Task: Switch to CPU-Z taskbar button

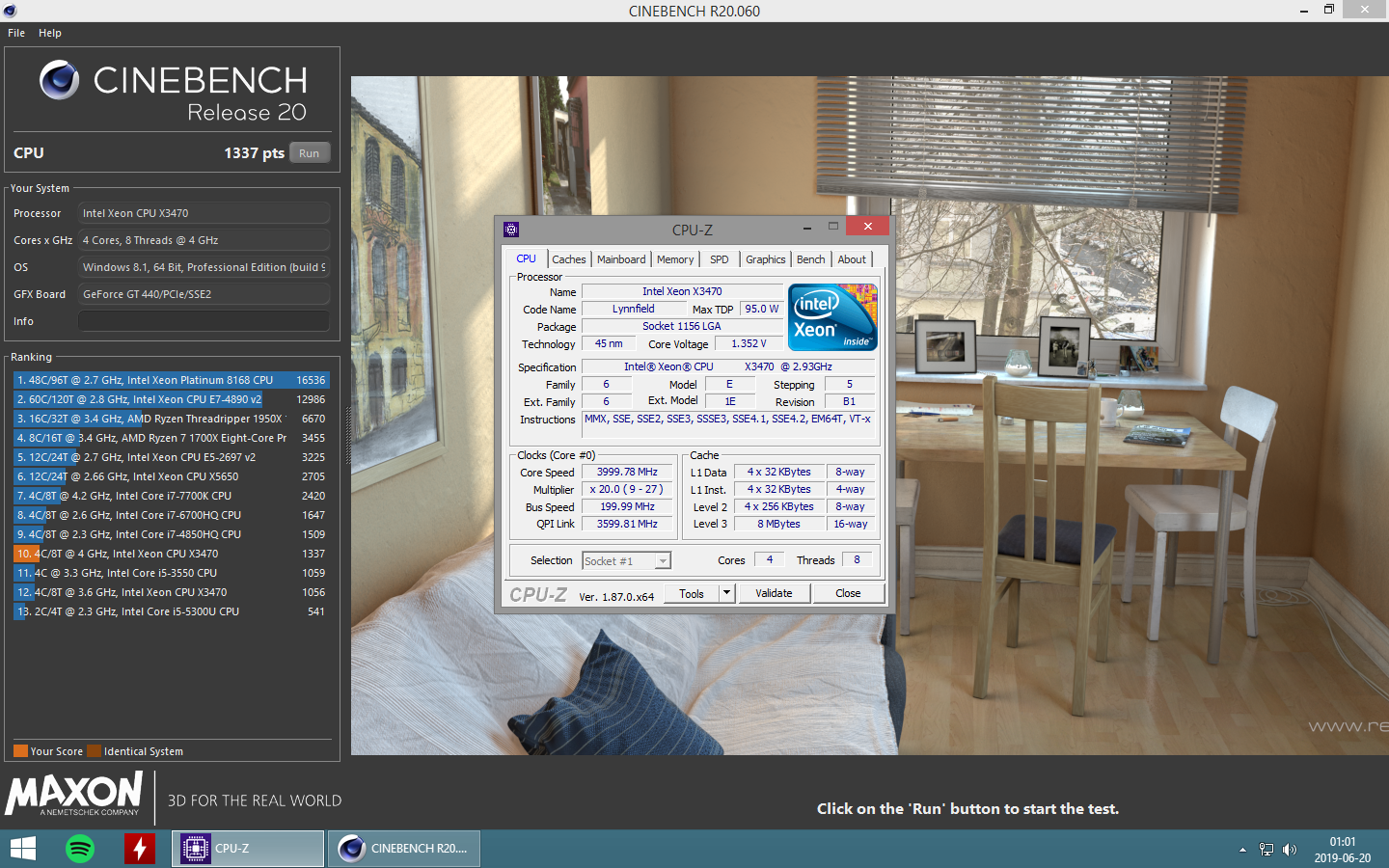Action: coord(248,849)
